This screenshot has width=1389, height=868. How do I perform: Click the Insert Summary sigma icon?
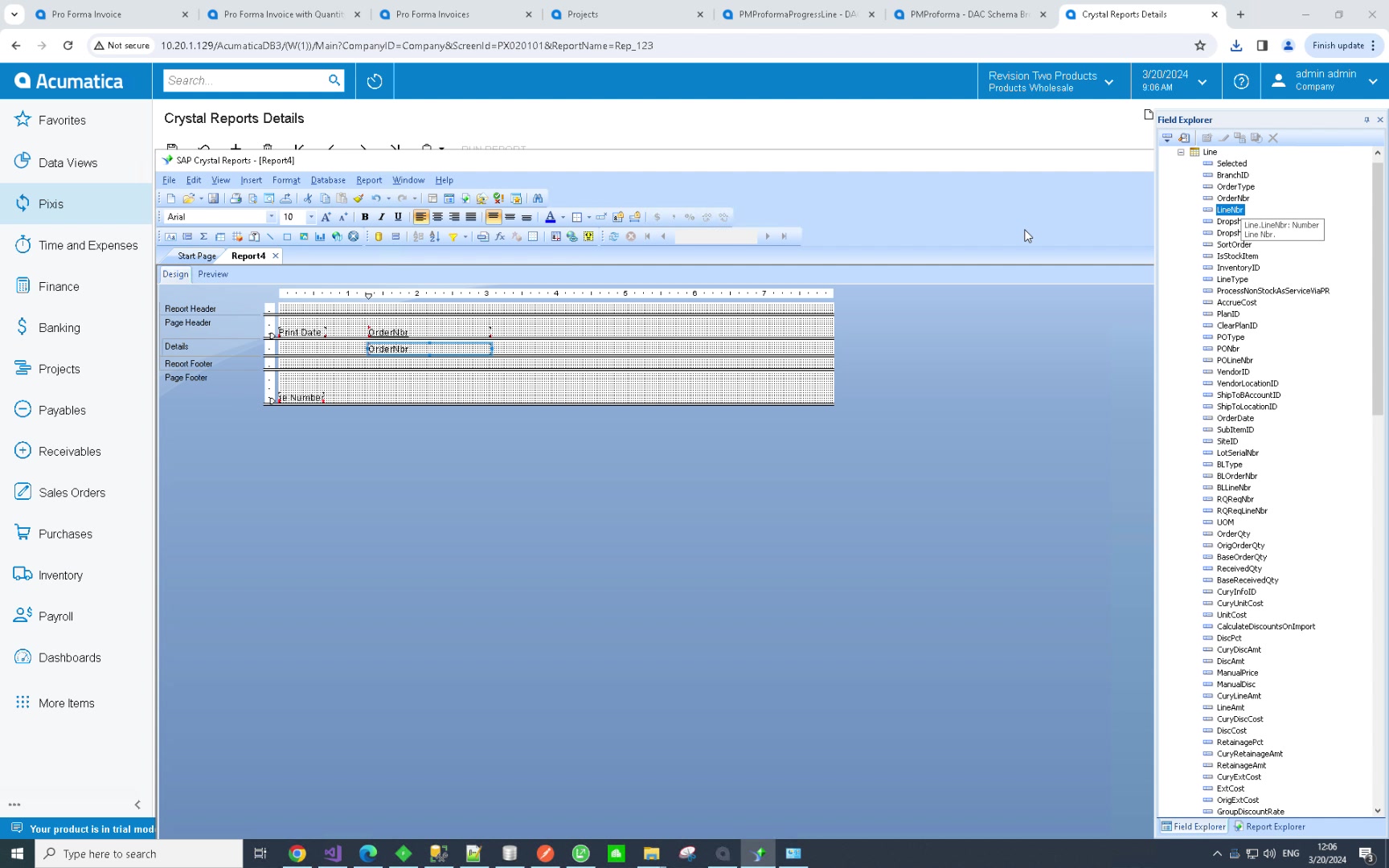click(x=203, y=236)
